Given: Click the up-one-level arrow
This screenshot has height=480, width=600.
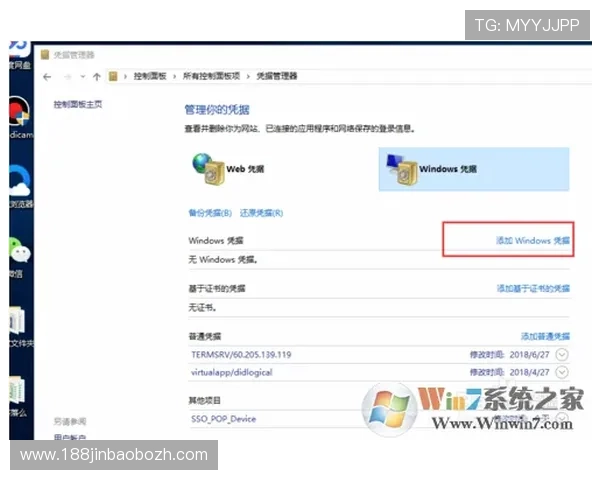Looking at the screenshot, I should (96, 77).
